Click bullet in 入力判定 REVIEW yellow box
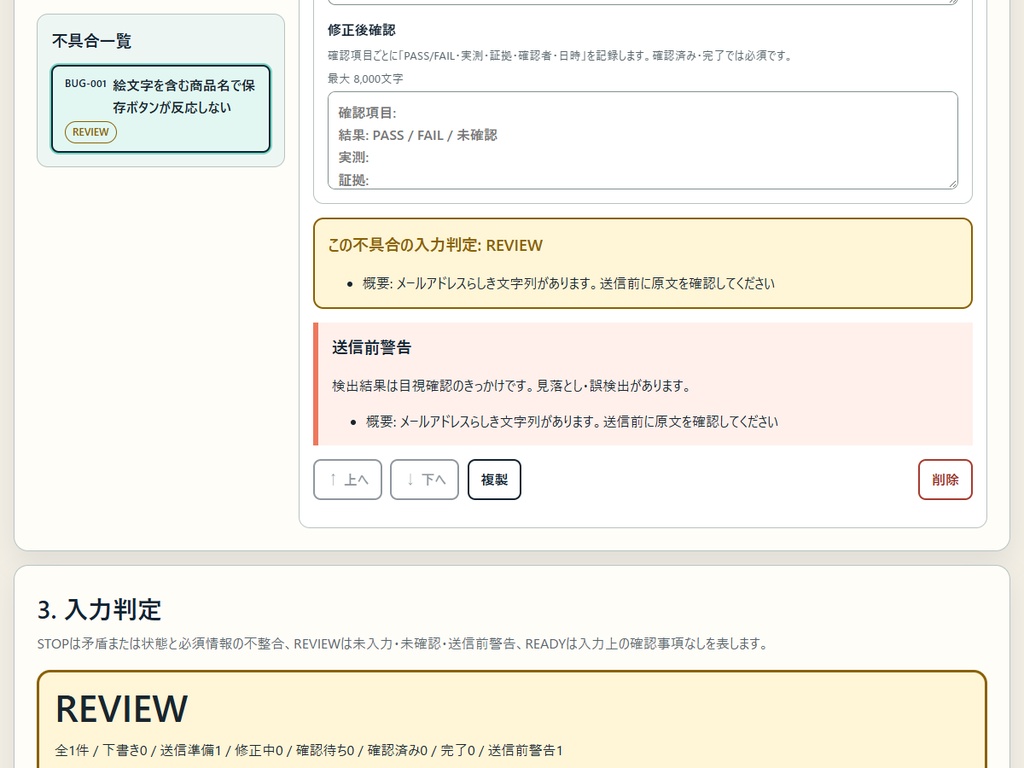The width and height of the screenshot is (1024, 768). [568, 283]
